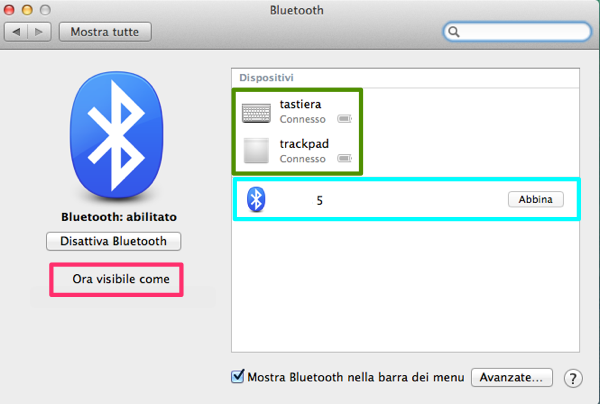Click Connesso status under trackpad
The height and width of the screenshot is (404, 600).
click(303, 159)
